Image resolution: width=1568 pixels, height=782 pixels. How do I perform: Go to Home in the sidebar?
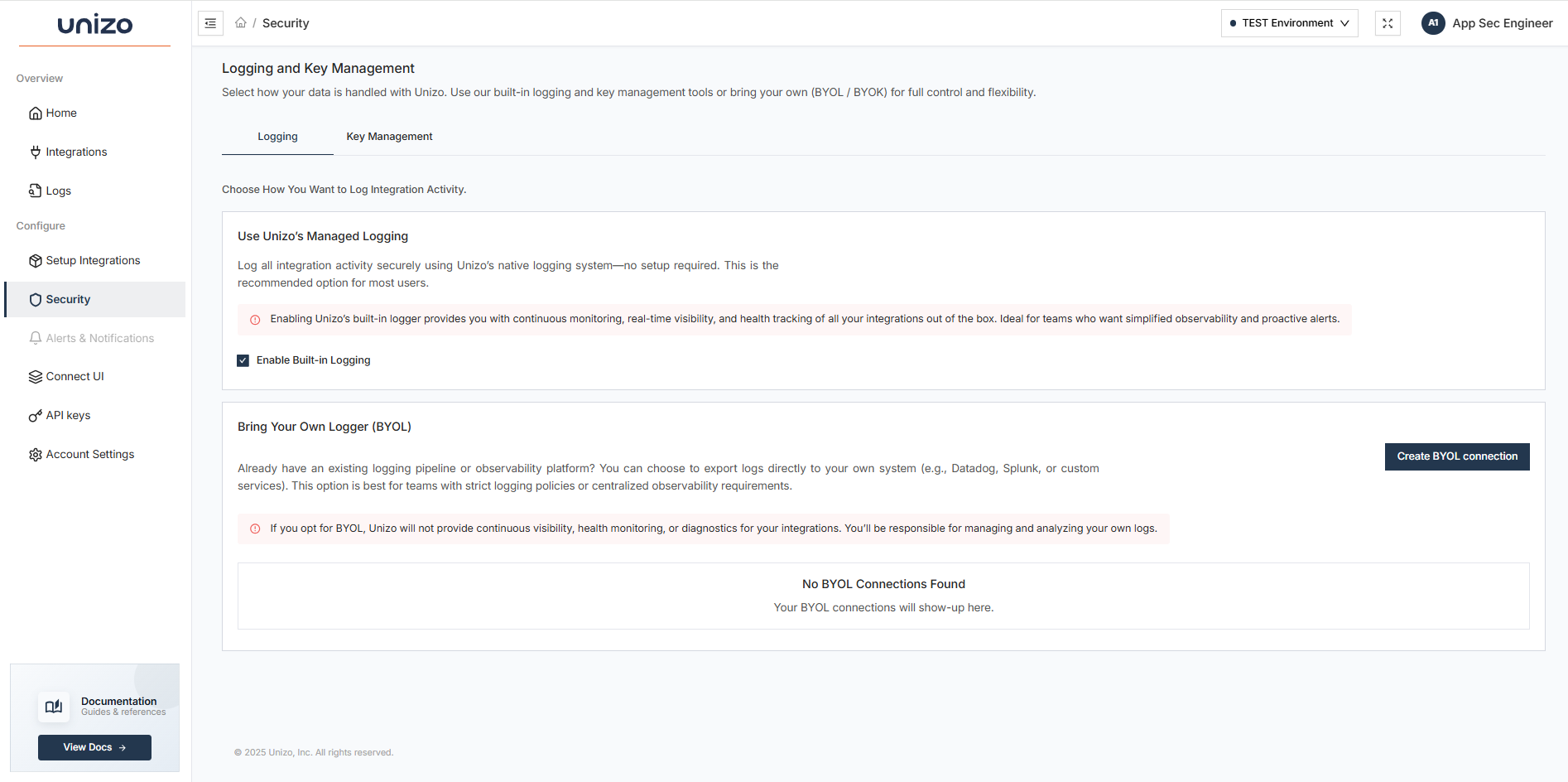click(61, 113)
